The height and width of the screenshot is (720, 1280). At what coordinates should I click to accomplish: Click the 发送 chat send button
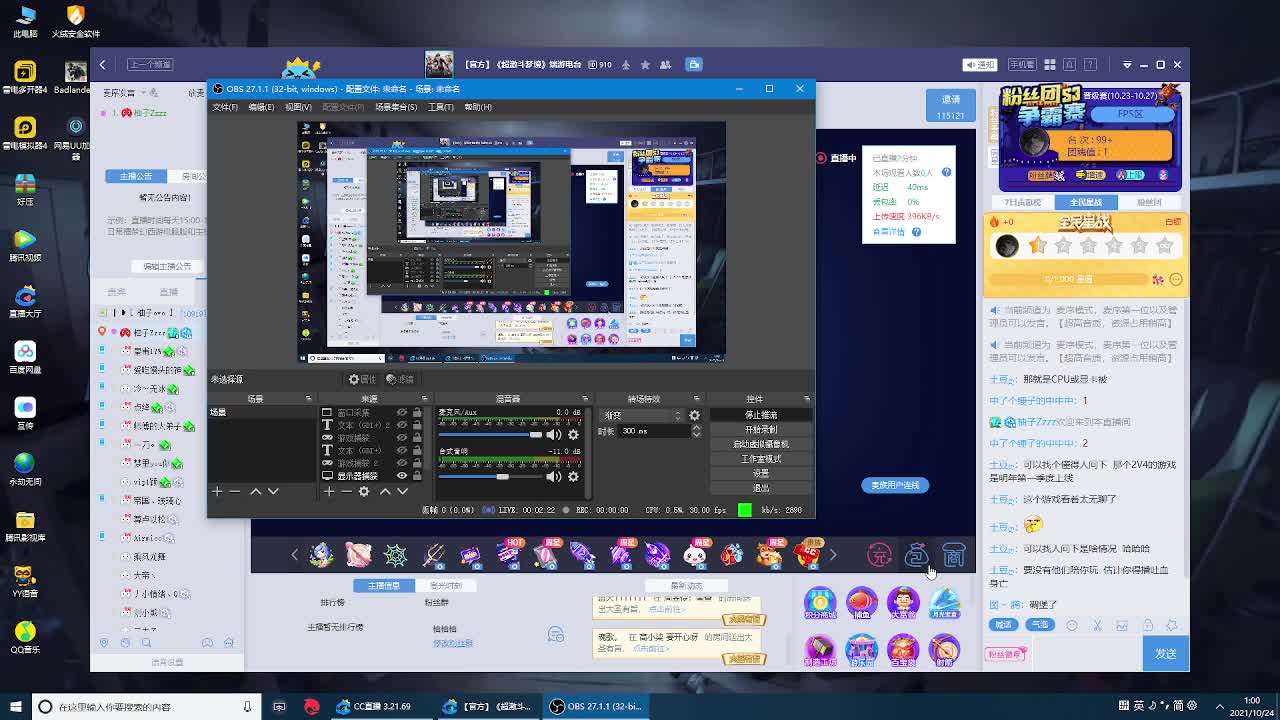[1165, 653]
